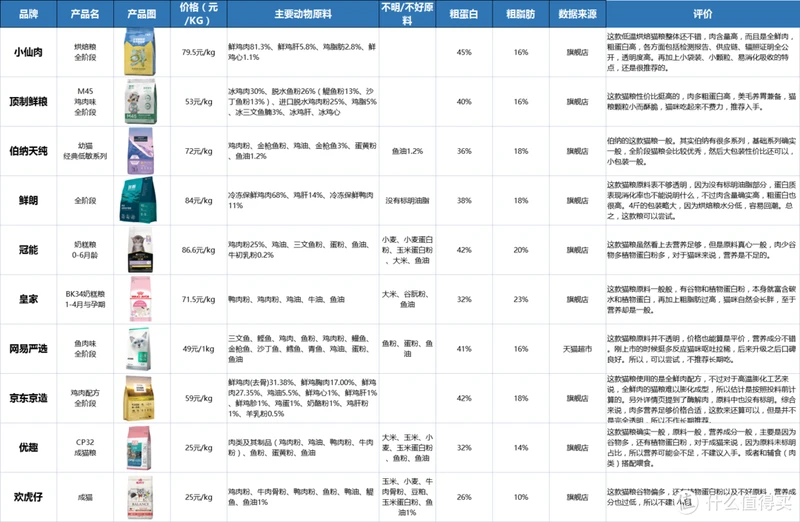Select the brand cell 小仙肉
Viewport: 800px width, 522px height.
(x=29, y=52)
